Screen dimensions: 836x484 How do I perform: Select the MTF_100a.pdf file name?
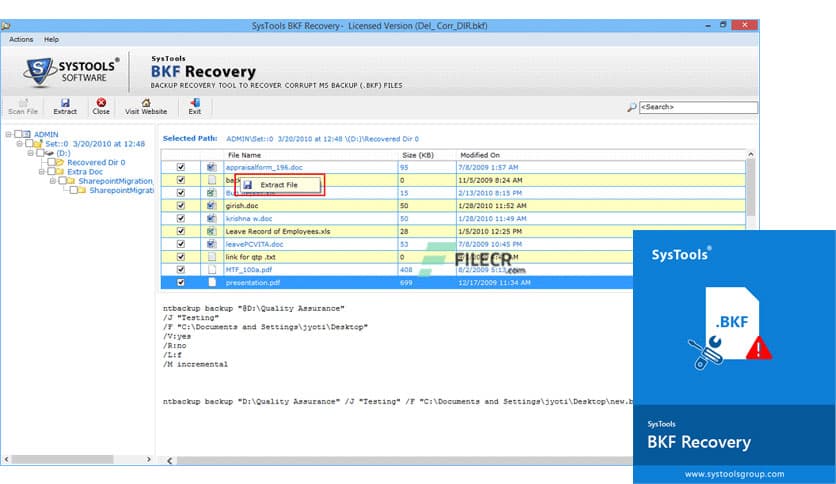248,270
